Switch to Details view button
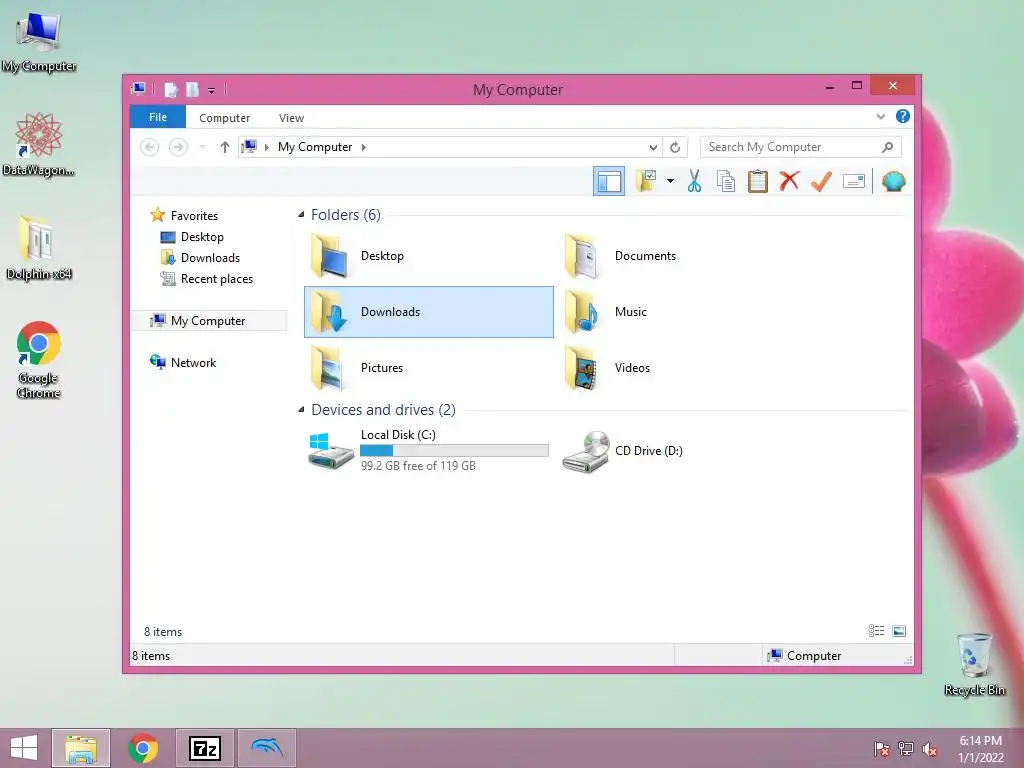This screenshot has height=768, width=1024. 876,631
